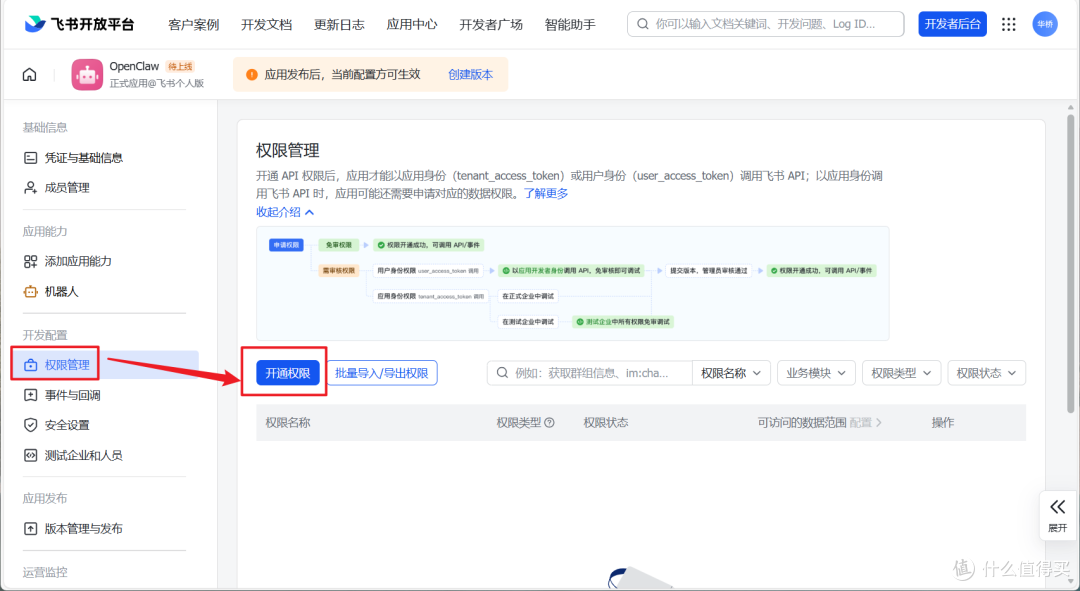
Task: Open the user avatar menu
Action: click(1045, 24)
